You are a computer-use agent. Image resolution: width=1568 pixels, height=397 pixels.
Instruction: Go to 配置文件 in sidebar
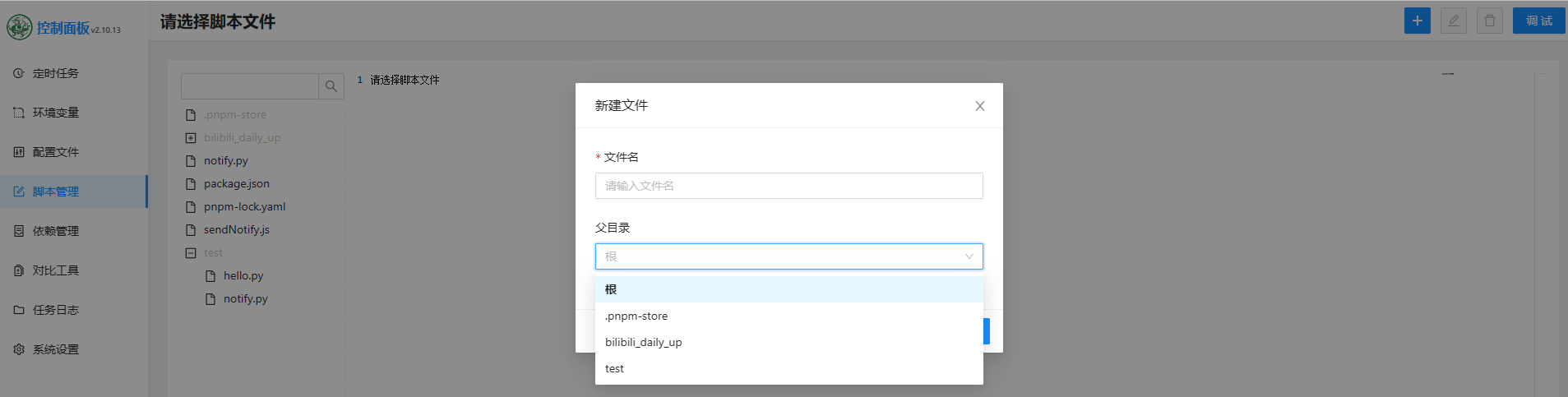(55, 152)
